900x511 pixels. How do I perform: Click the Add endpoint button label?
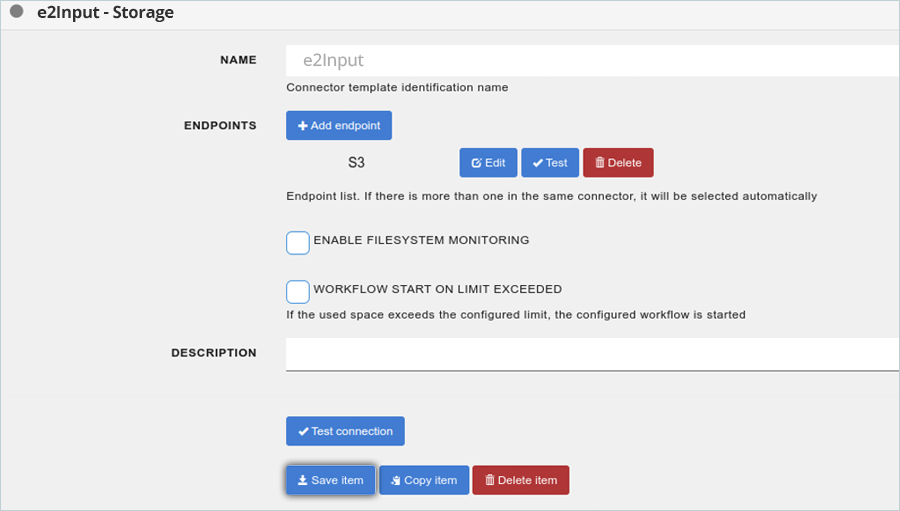[x=346, y=126]
